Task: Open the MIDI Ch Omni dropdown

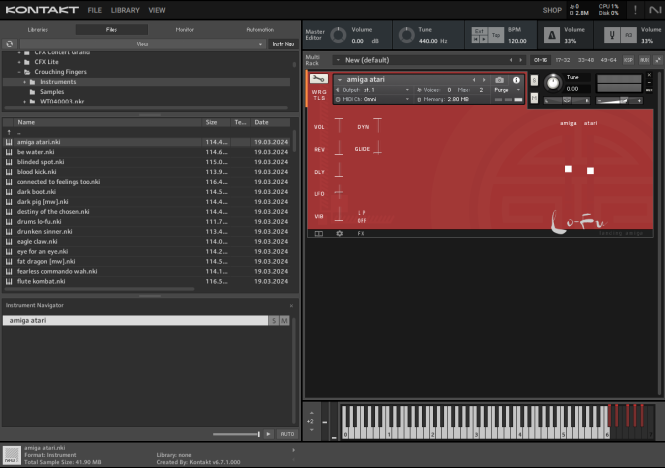Action: coord(374,99)
